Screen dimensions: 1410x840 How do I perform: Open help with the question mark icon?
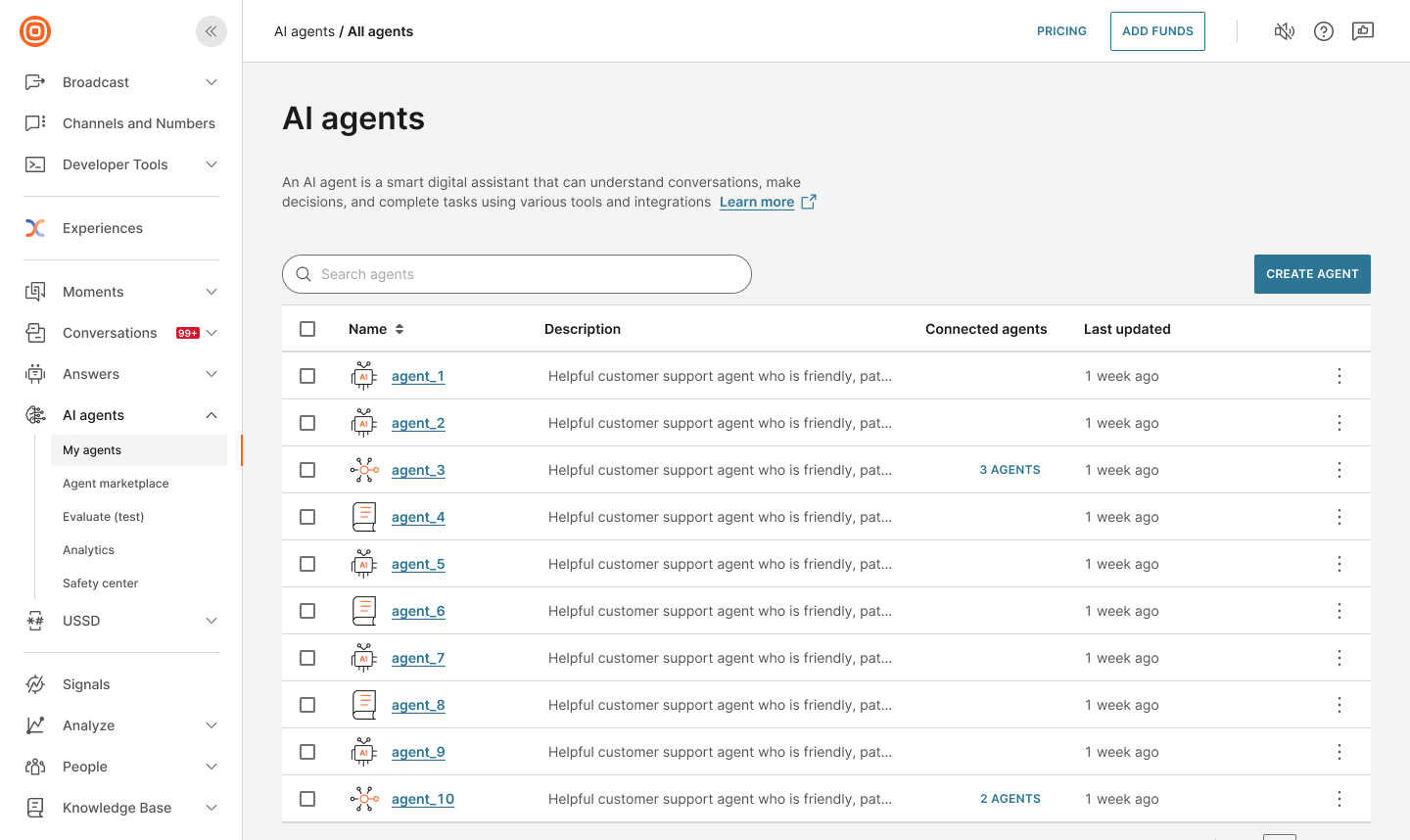tap(1323, 30)
